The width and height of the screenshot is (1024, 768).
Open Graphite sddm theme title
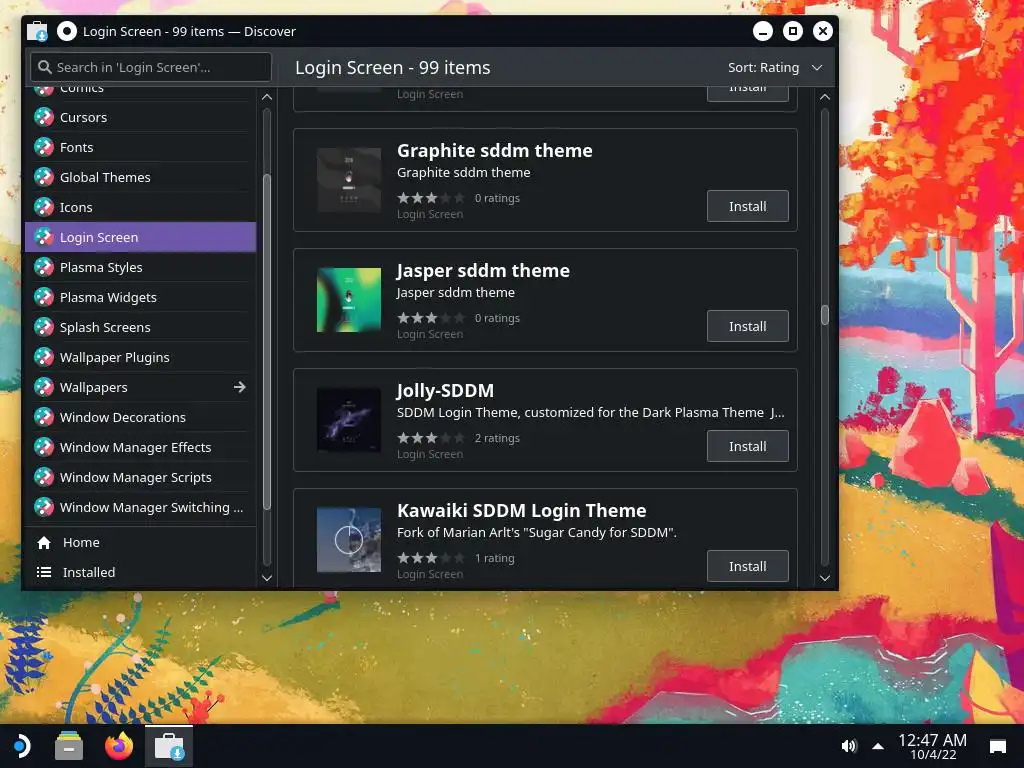coord(494,151)
